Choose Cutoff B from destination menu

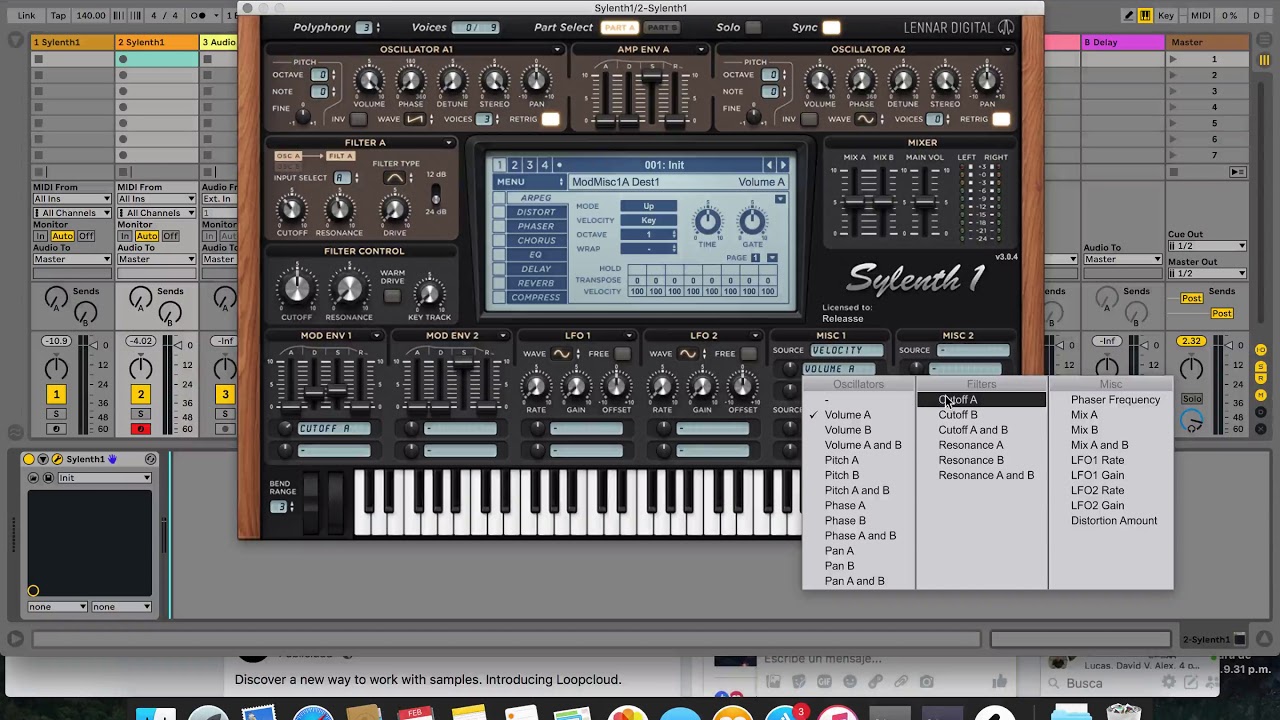coord(958,415)
